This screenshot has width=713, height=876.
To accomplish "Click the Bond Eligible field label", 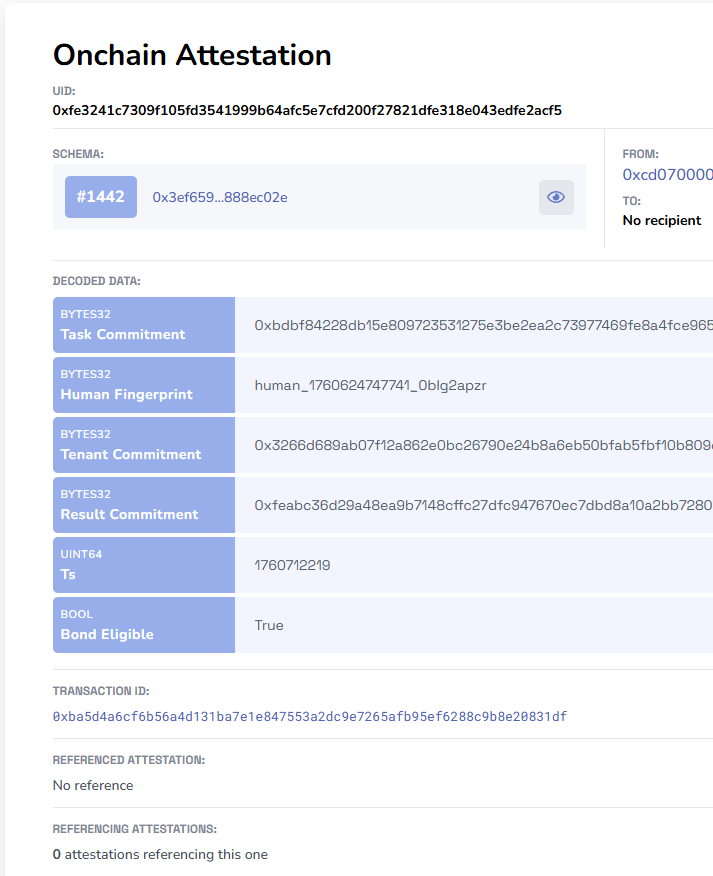I will point(107,634).
